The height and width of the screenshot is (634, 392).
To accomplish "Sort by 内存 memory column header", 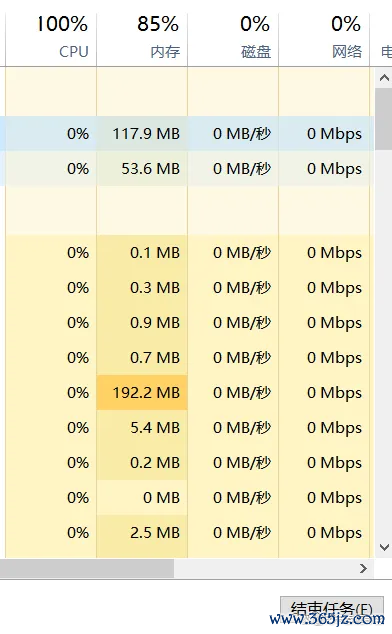I will pyautogui.click(x=142, y=37).
